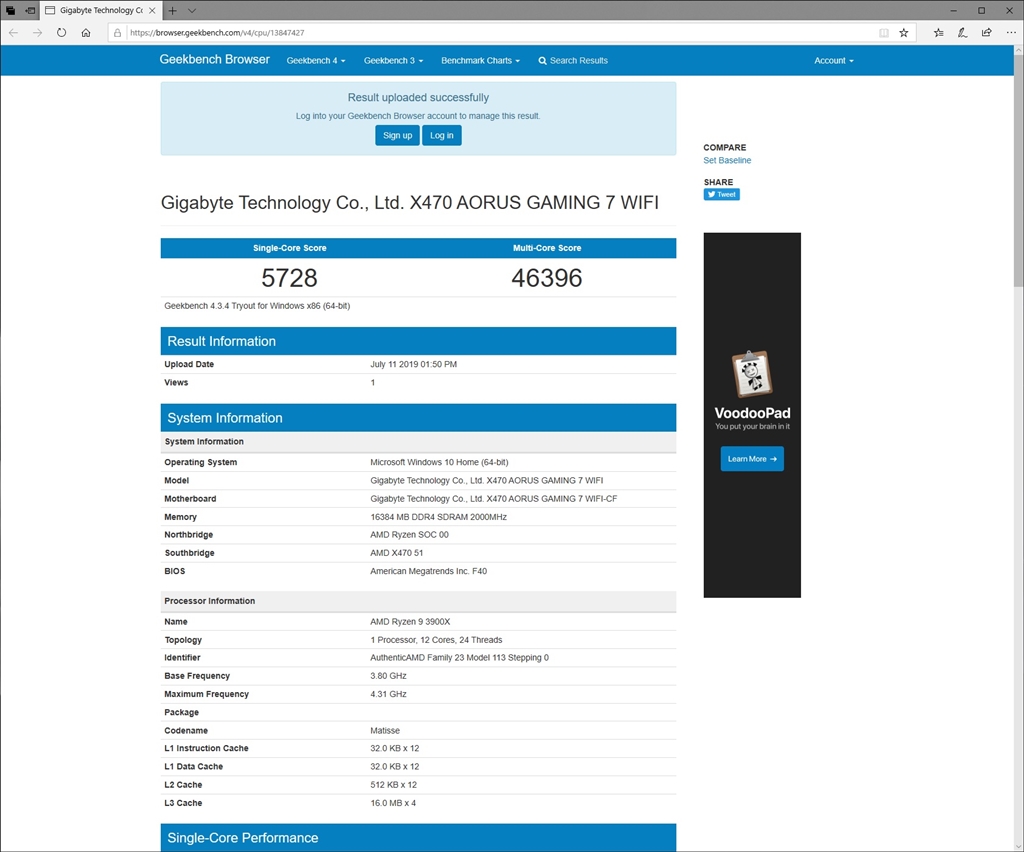Click the AMD Ryzen 9 3900X value

410,622
